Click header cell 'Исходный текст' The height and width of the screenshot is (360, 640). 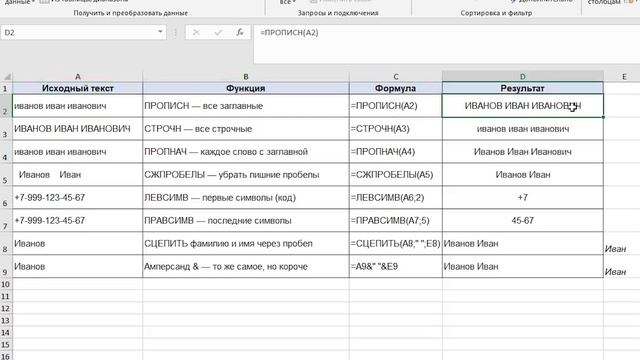pos(78,88)
